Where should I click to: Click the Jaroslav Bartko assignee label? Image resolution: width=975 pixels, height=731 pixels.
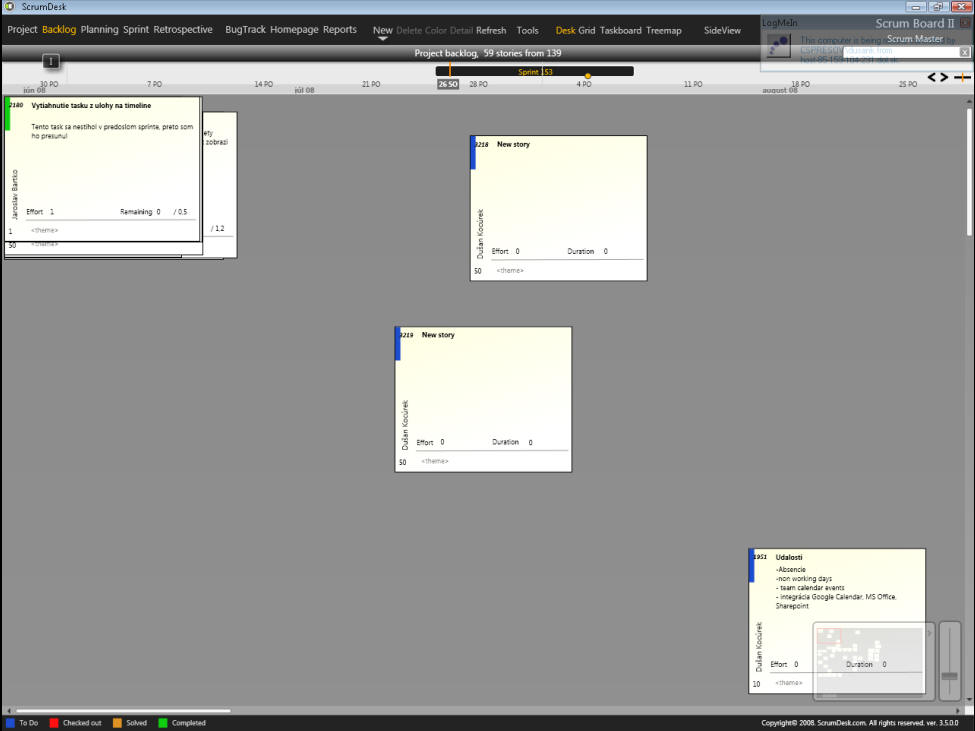click(x=15, y=194)
